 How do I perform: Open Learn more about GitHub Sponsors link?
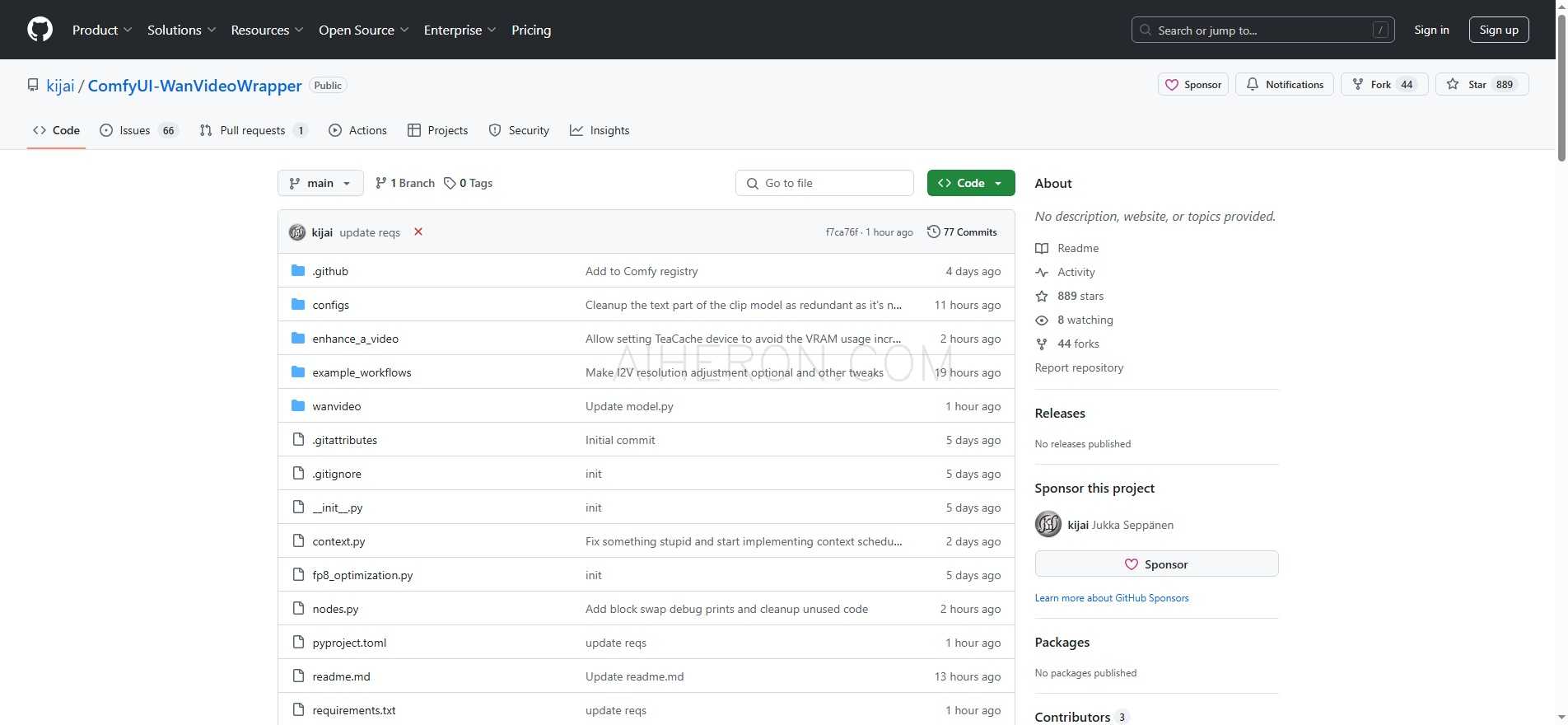pos(1112,598)
